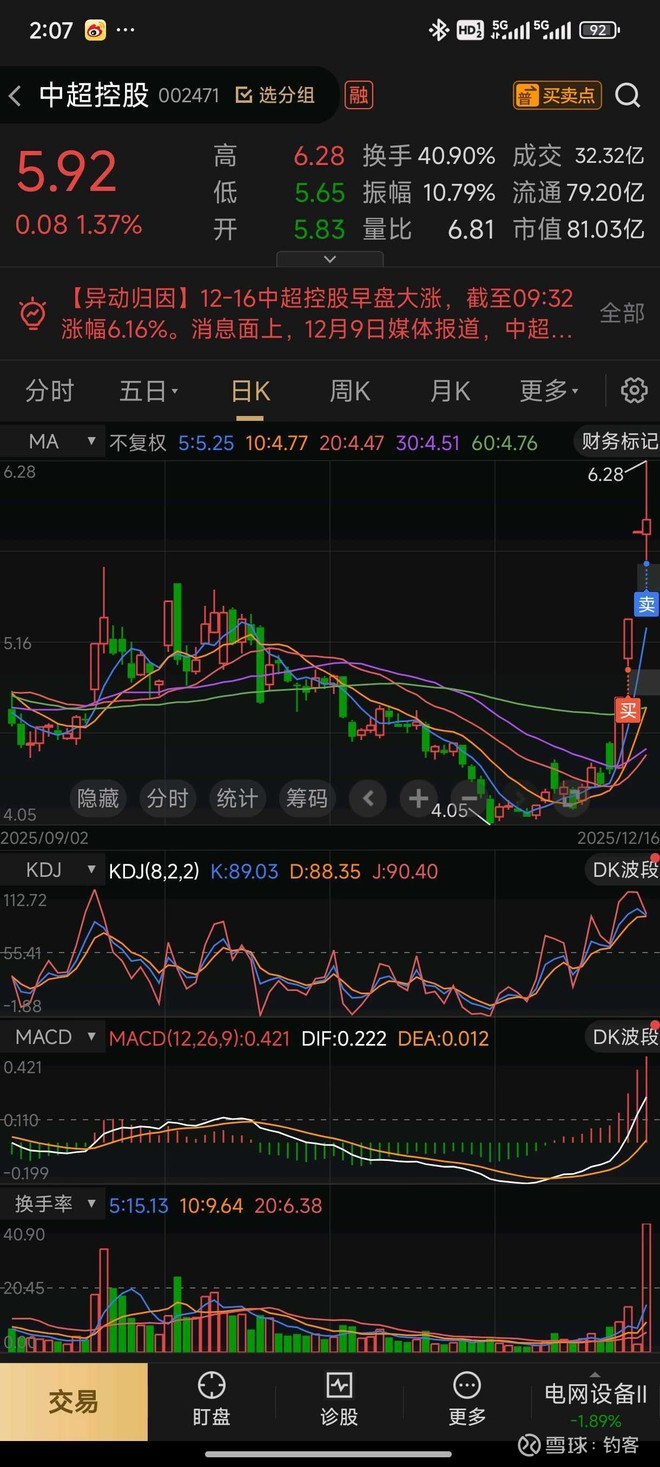
Task: Open the 五日 dropdown tab
Action: point(148,390)
